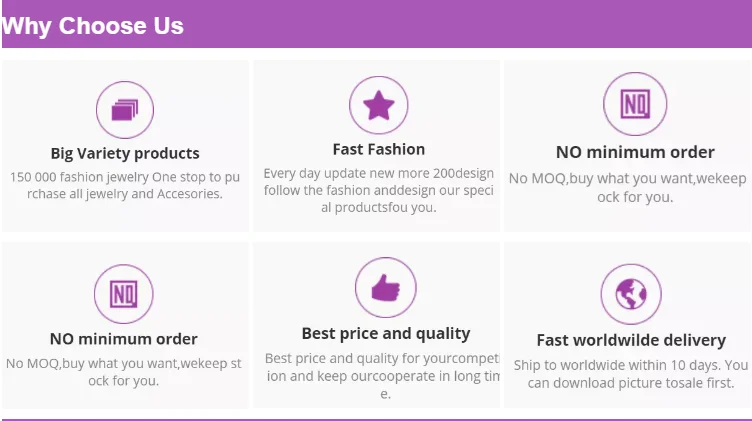The height and width of the screenshot is (421, 752).
Task: Click NO minimum order heading below Big Variety products
Action: click(124, 339)
